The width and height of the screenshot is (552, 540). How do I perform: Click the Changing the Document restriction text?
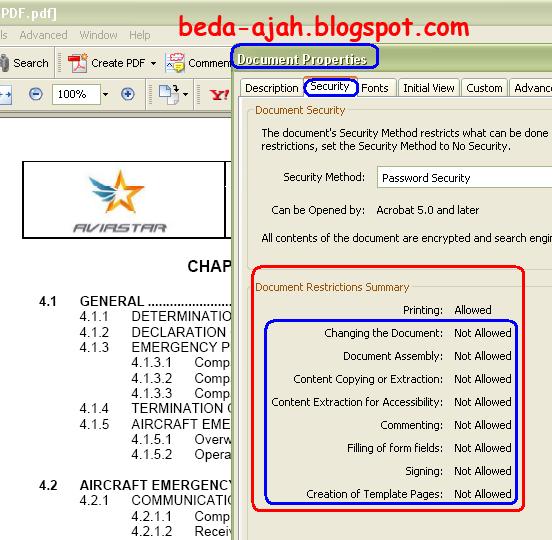pos(418,333)
